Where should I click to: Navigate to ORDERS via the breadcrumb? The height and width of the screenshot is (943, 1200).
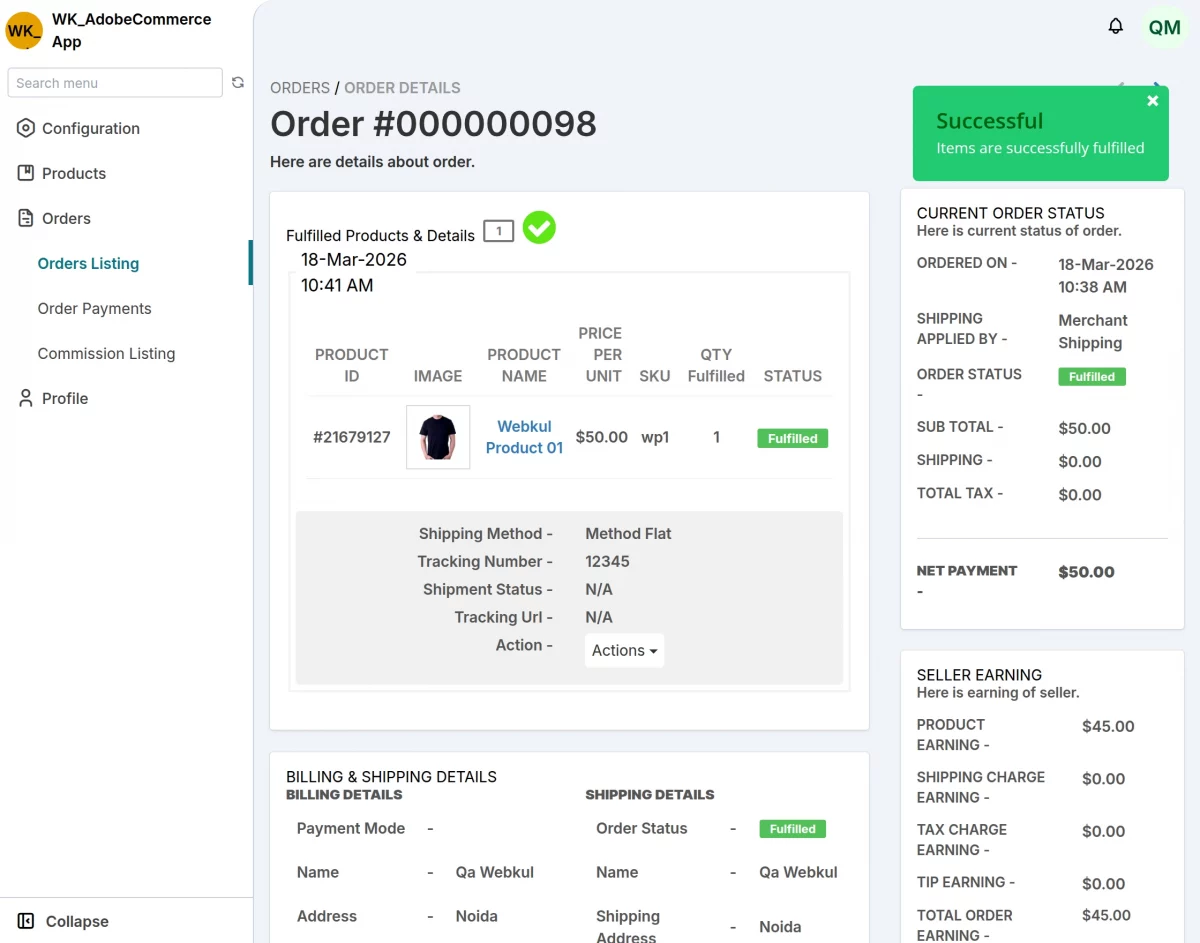pyautogui.click(x=299, y=88)
